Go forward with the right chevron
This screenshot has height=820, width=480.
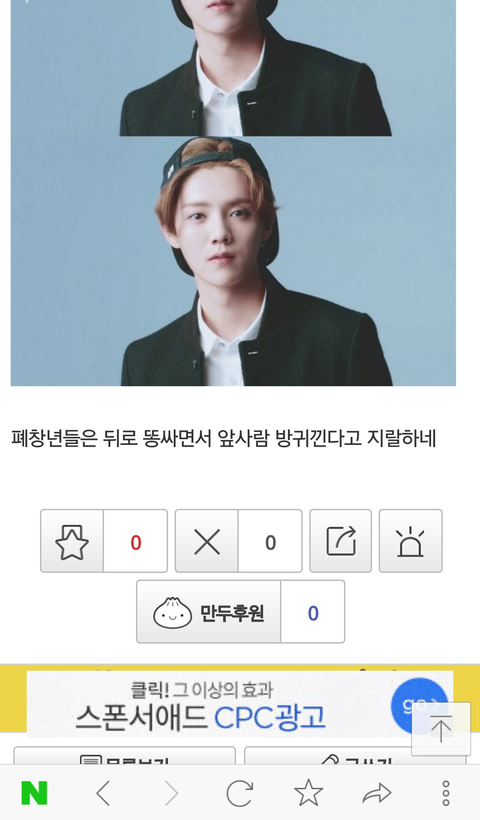pos(172,793)
